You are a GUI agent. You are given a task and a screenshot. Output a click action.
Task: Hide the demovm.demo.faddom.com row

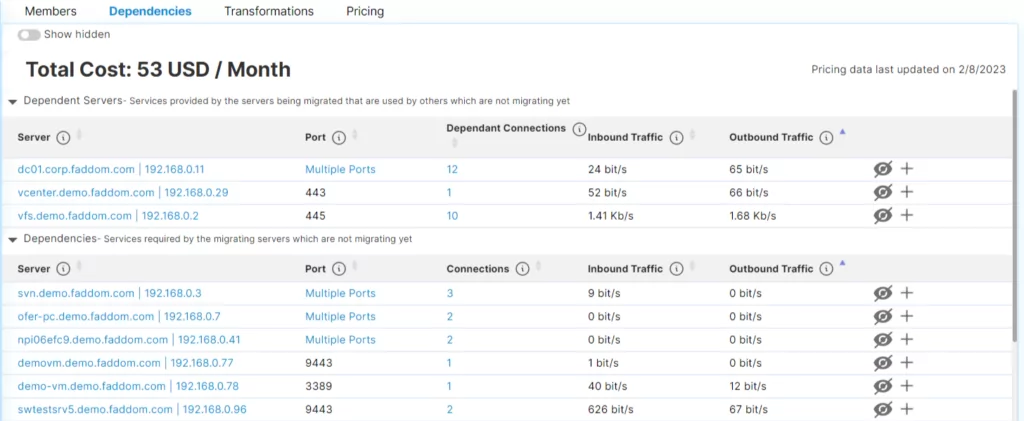pos(883,363)
